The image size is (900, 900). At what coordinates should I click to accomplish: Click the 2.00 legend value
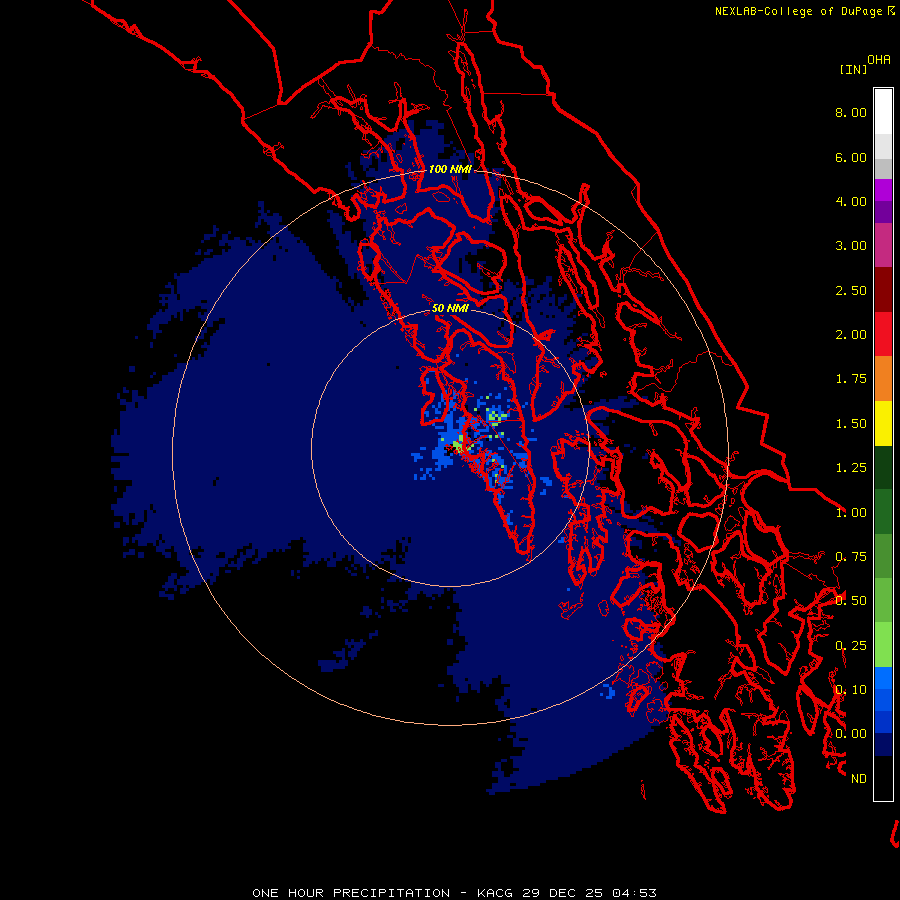pyautogui.click(x=851, y=335)
